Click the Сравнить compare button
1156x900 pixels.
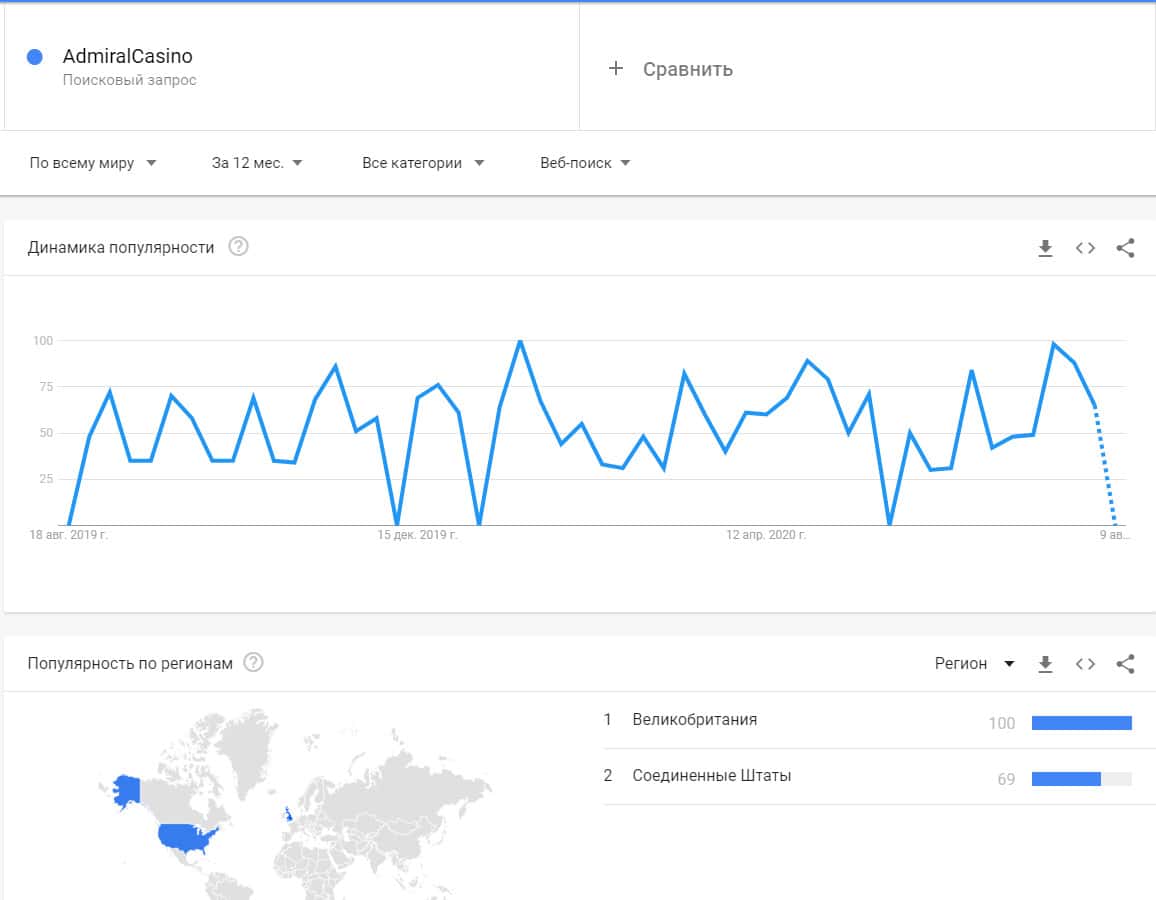tap(687, 69)
